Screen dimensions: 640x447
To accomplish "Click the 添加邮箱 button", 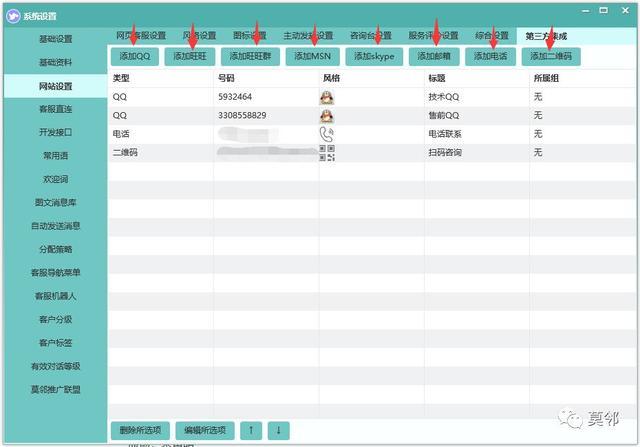I will tap(434, 56).
